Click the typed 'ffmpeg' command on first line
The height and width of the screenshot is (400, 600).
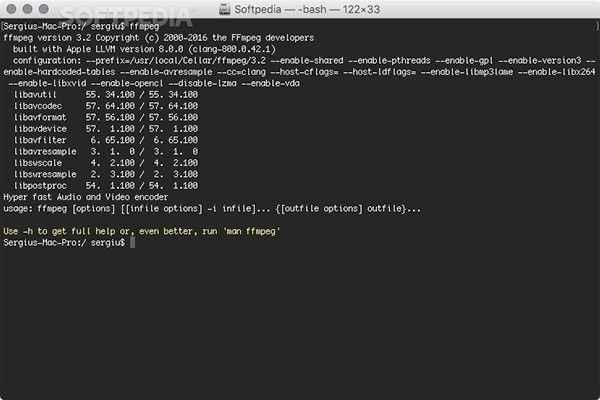pos(144,26)
